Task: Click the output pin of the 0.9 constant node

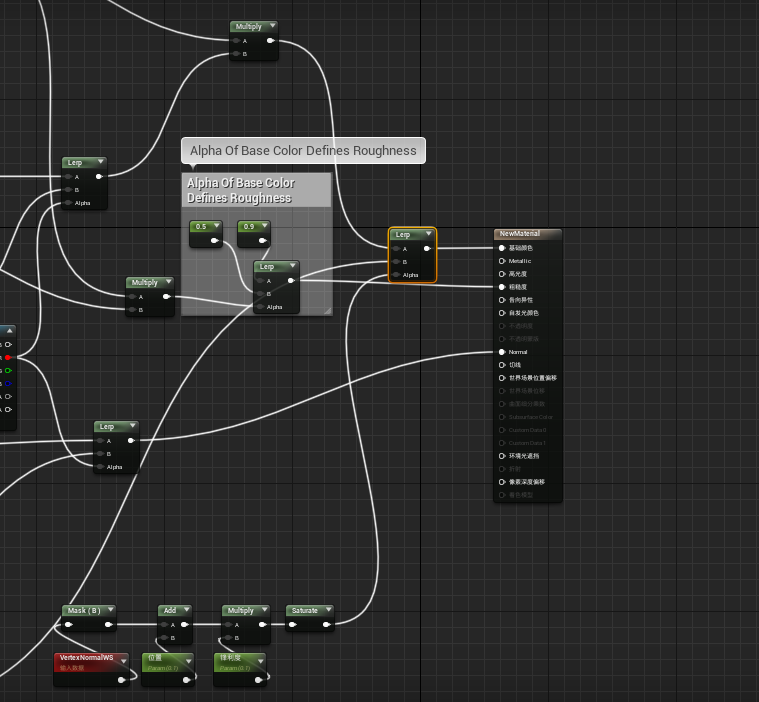Action: point(262,241)
